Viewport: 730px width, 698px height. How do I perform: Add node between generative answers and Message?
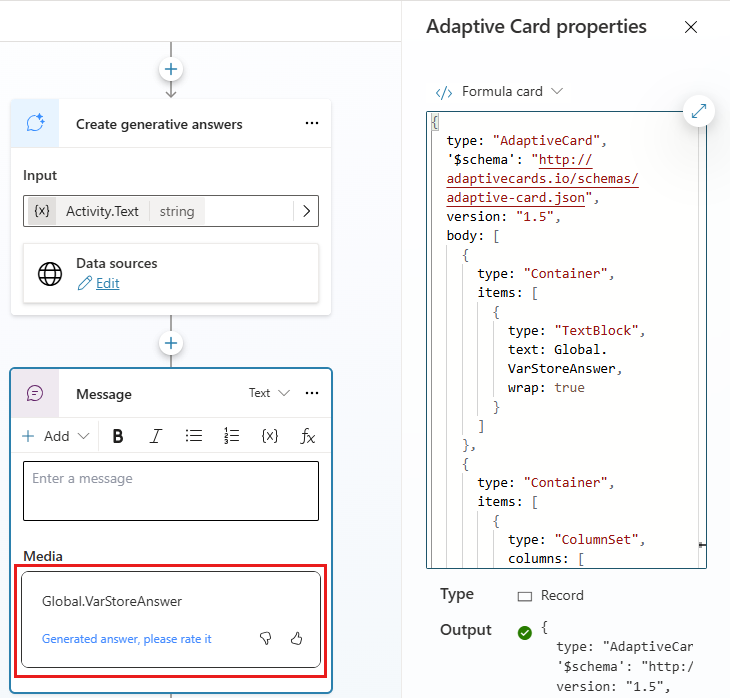171,343
